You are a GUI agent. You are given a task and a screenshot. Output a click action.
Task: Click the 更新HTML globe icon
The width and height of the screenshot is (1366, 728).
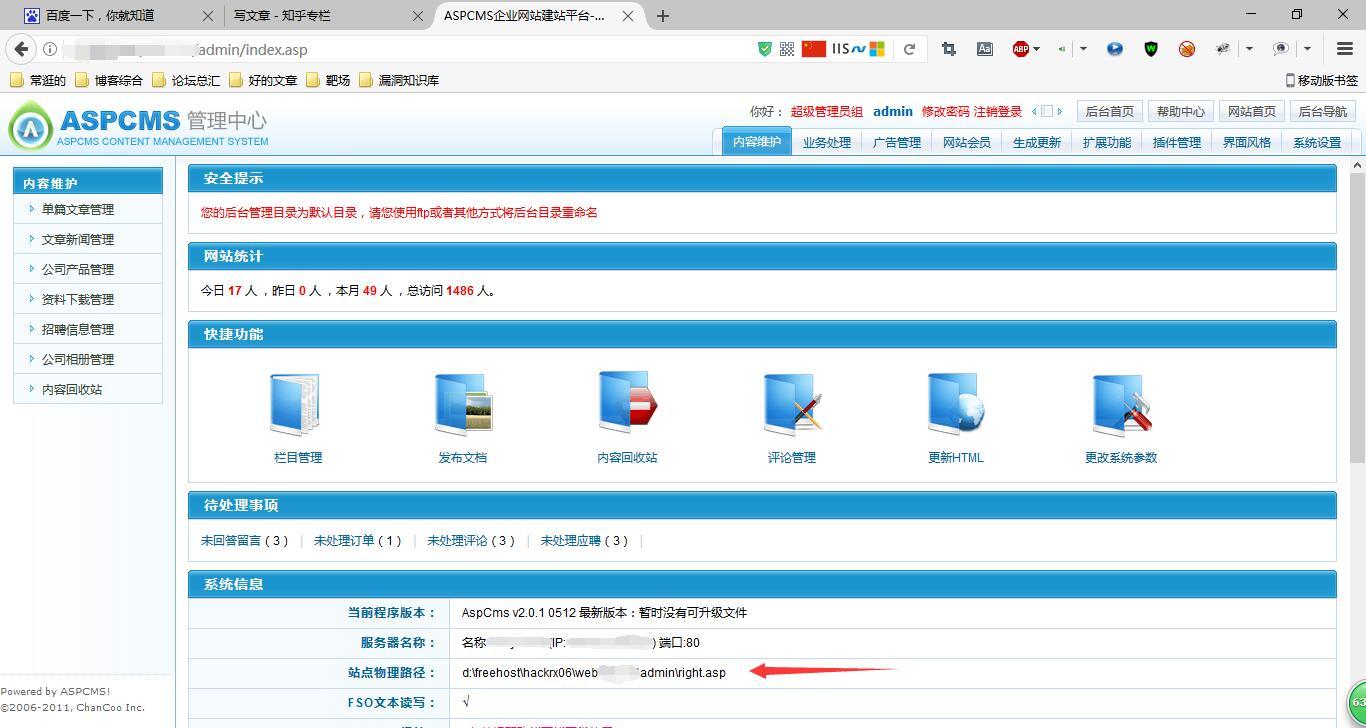click(x=956, y=405)
